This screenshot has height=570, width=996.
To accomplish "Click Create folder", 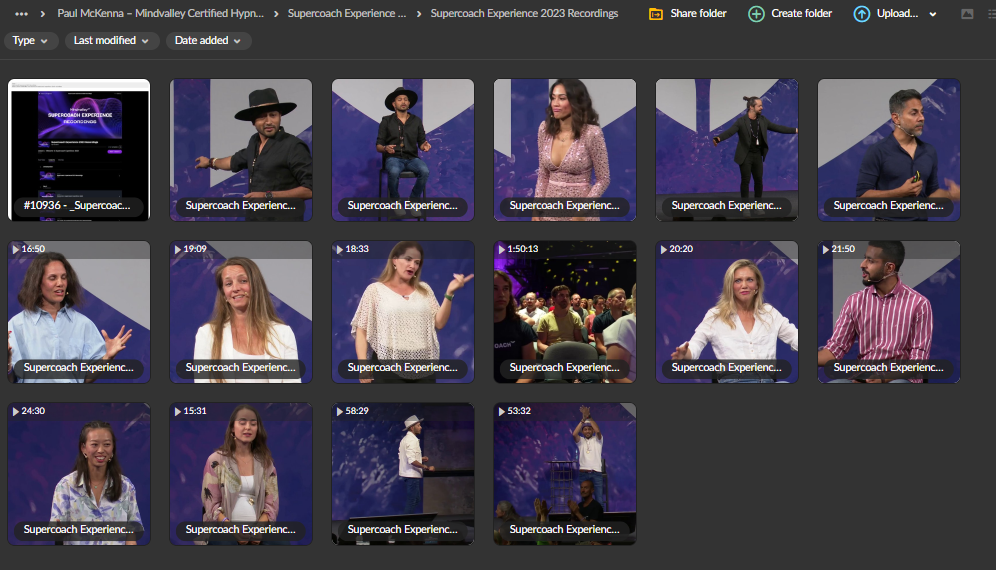I will point(790,13).
